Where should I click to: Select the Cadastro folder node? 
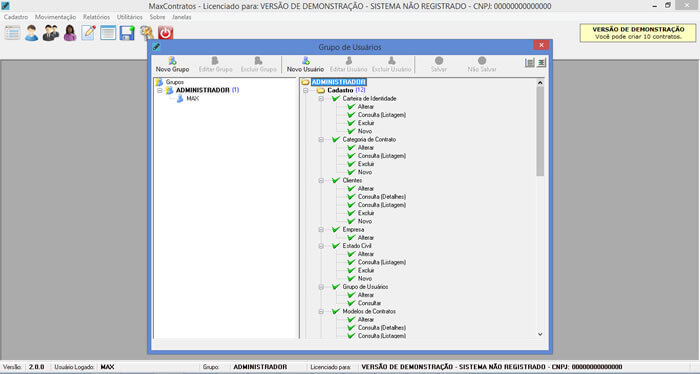(340, 90)
